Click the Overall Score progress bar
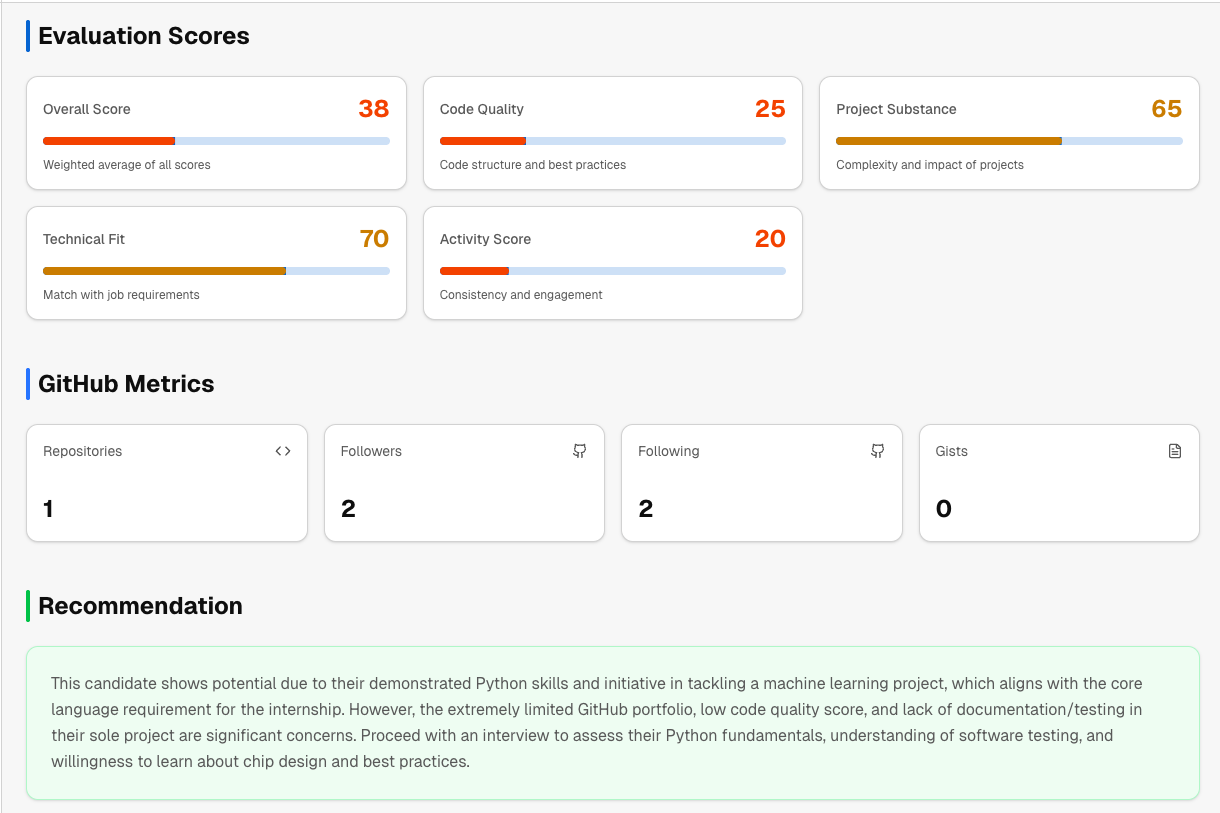Viewport: 1220px width, 813px height. 216,141
